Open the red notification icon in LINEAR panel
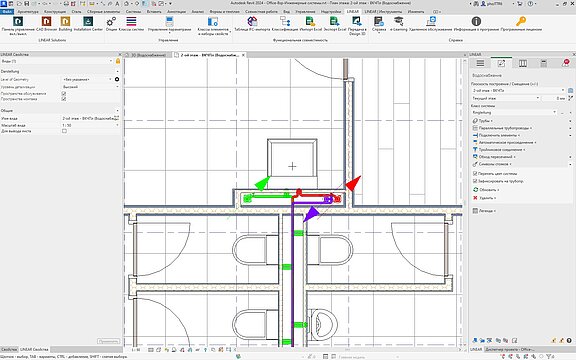Screen dimensions: 576x360 [566, 63]
